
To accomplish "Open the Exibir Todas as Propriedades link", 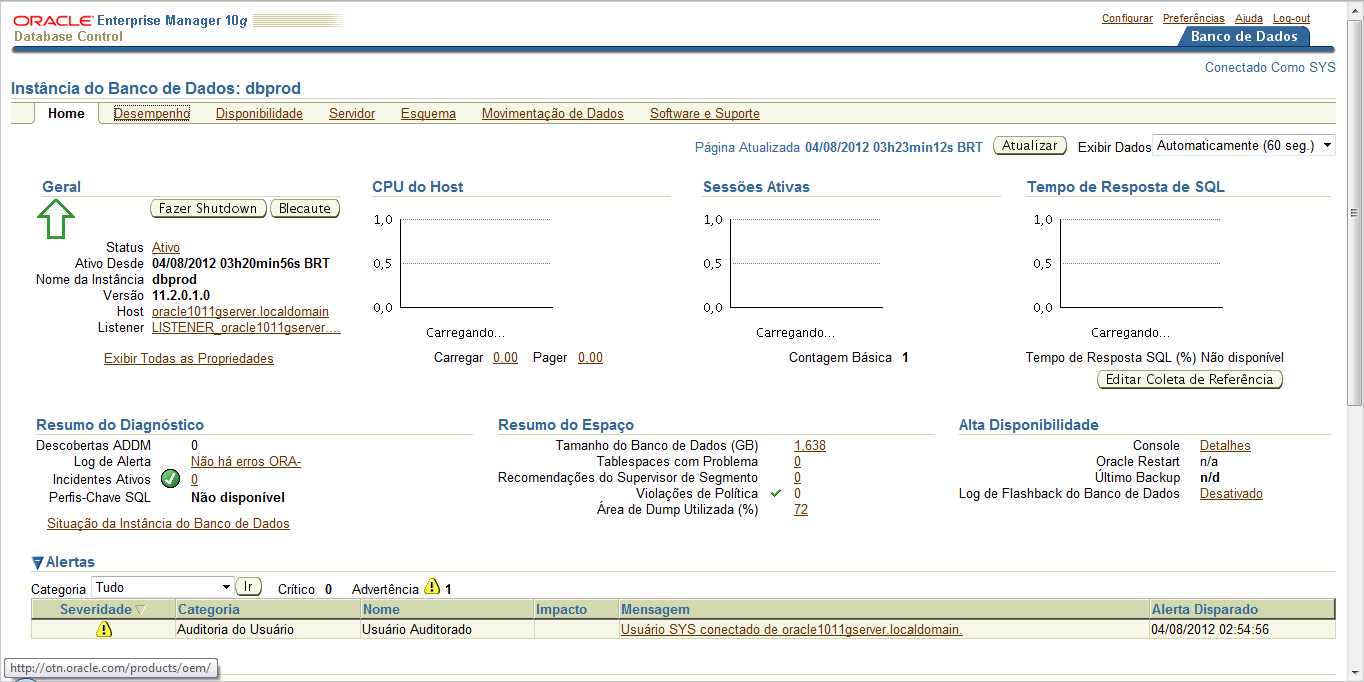I will coord(188,358).
